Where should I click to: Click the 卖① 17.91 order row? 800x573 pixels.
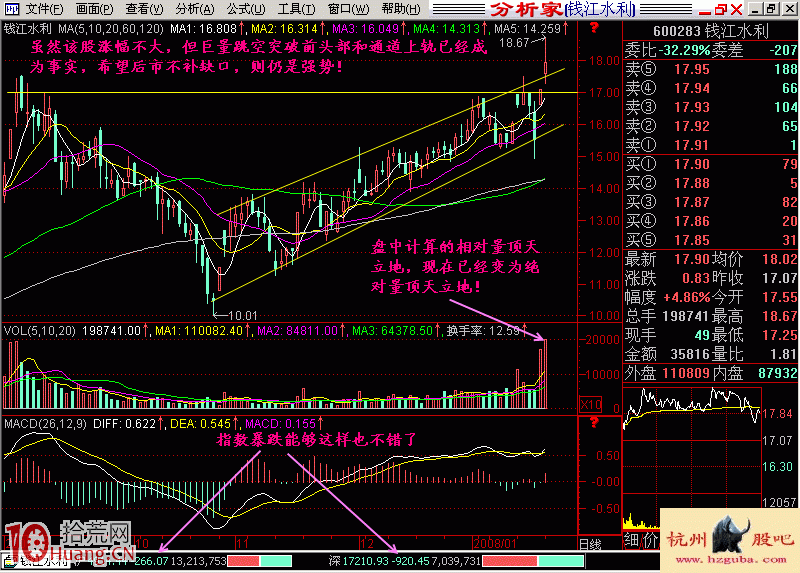point(711,145)
